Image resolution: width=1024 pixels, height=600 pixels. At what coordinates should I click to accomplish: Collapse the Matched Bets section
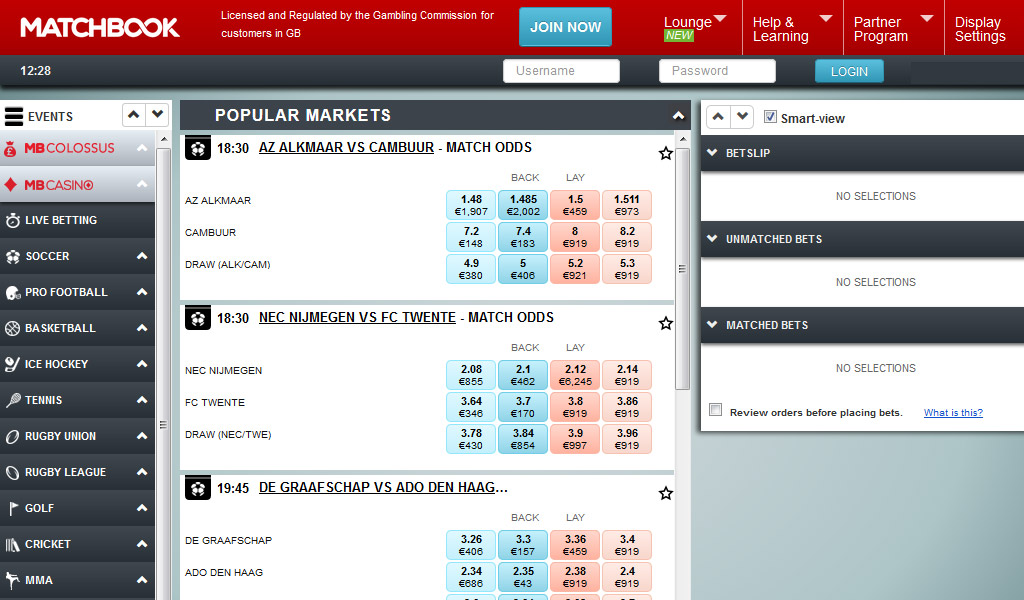pos(712,324)
